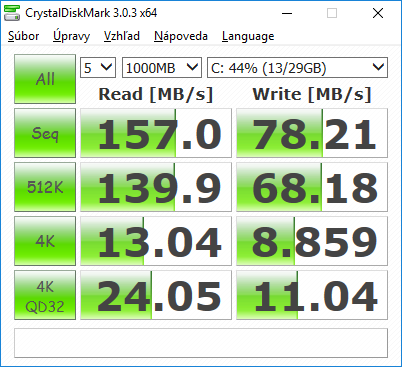Minimize the CrystalDiskMark window
This screenshot has width=402, height=367.
287,13
